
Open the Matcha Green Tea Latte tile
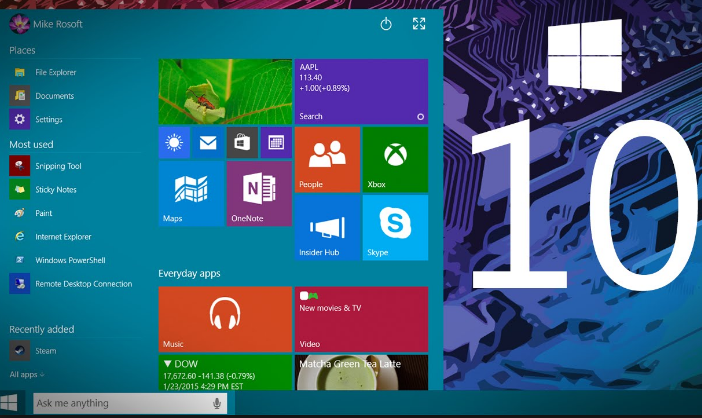tap(361, 372)
